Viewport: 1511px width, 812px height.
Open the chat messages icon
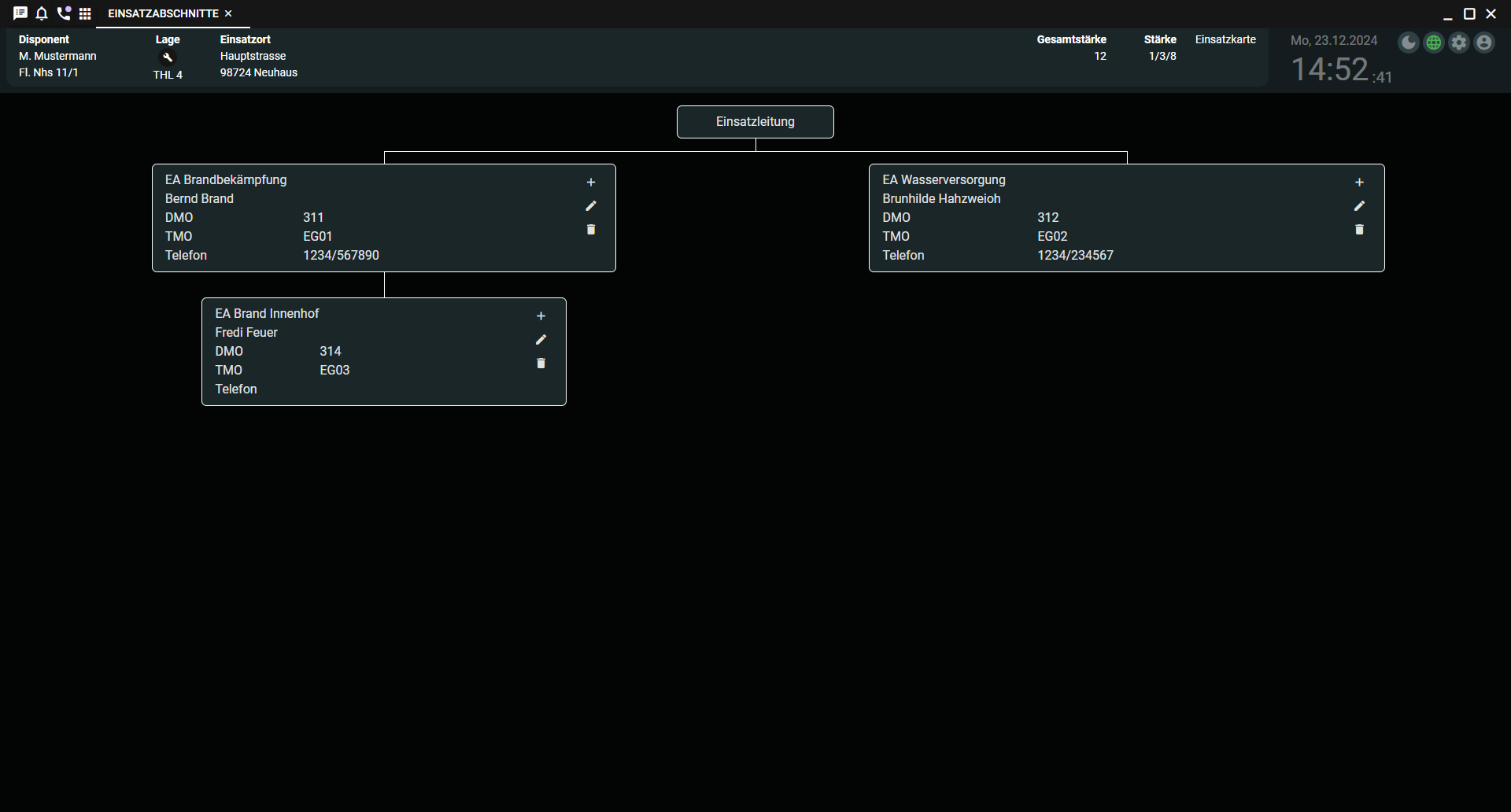click(20, 13)
